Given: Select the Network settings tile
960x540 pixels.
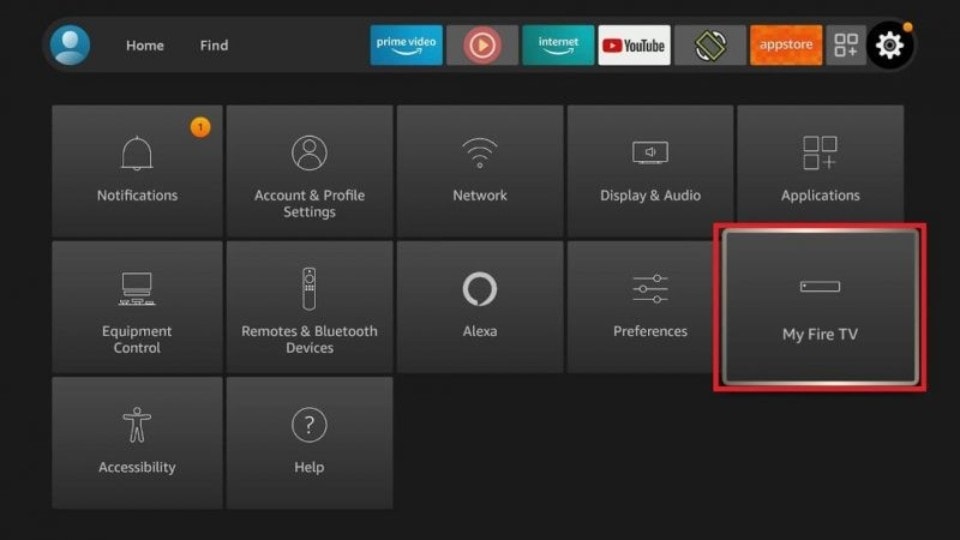Looking at the screenshot, I should [480, 169].
